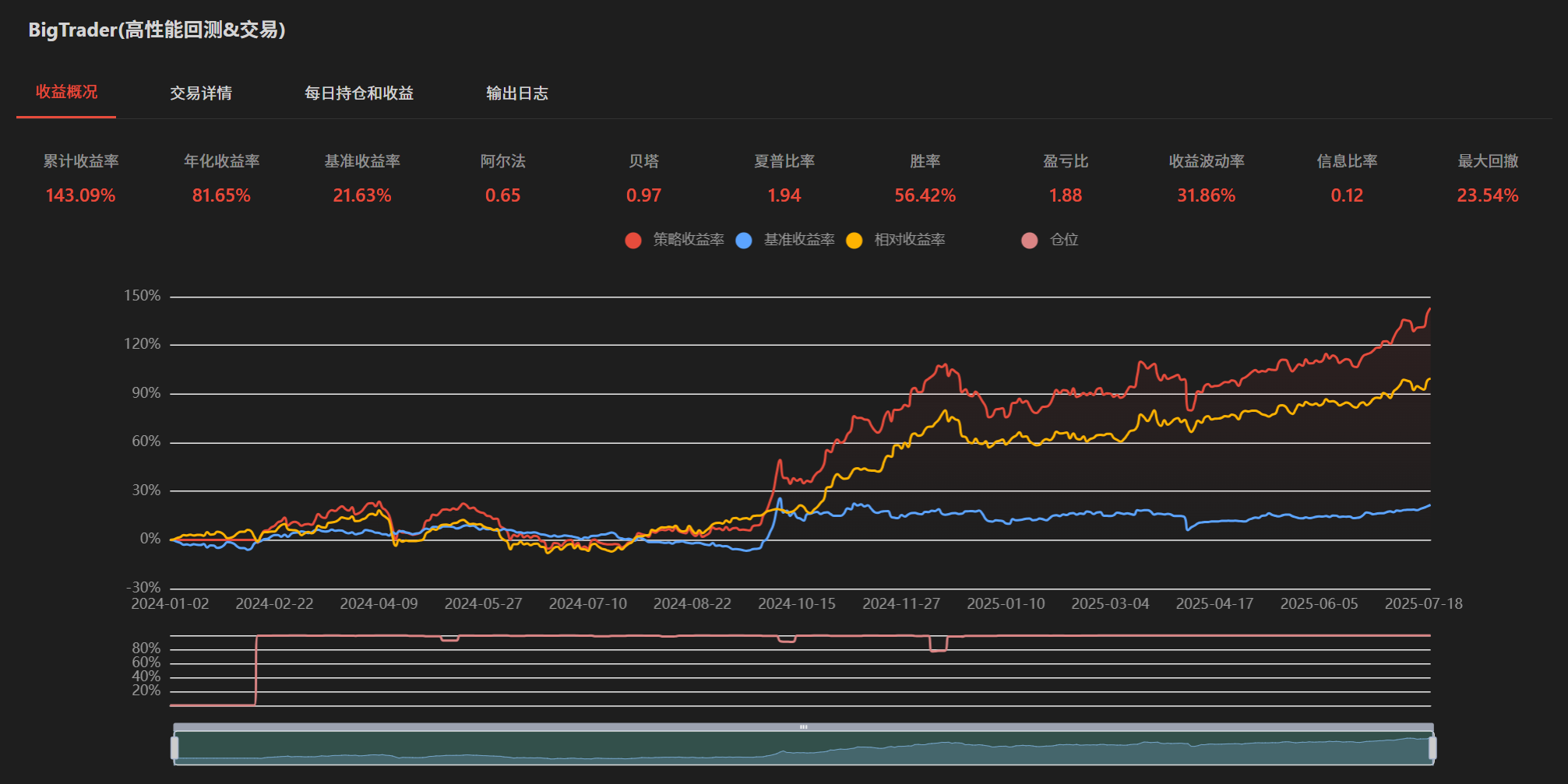The image size is (1568, 784).
Task: Click the BigTrader(高性能回测&交易) title
Action: 157,30
